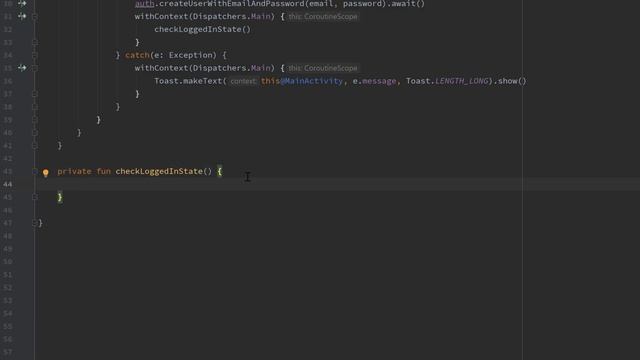Click 'private' keyword on line 43

point(74,171)
